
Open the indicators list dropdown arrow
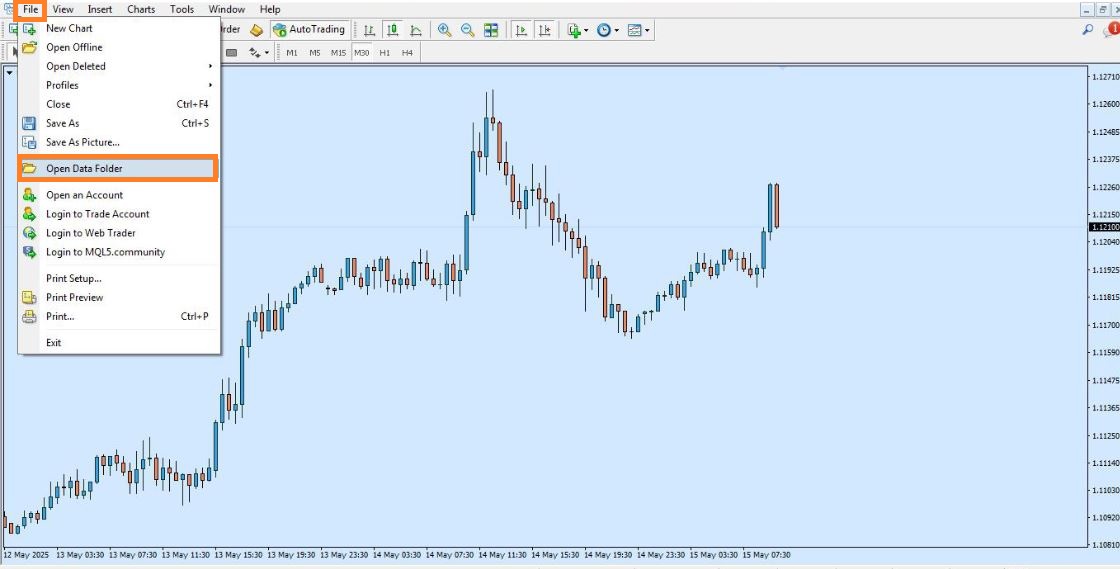coord(586,30)
